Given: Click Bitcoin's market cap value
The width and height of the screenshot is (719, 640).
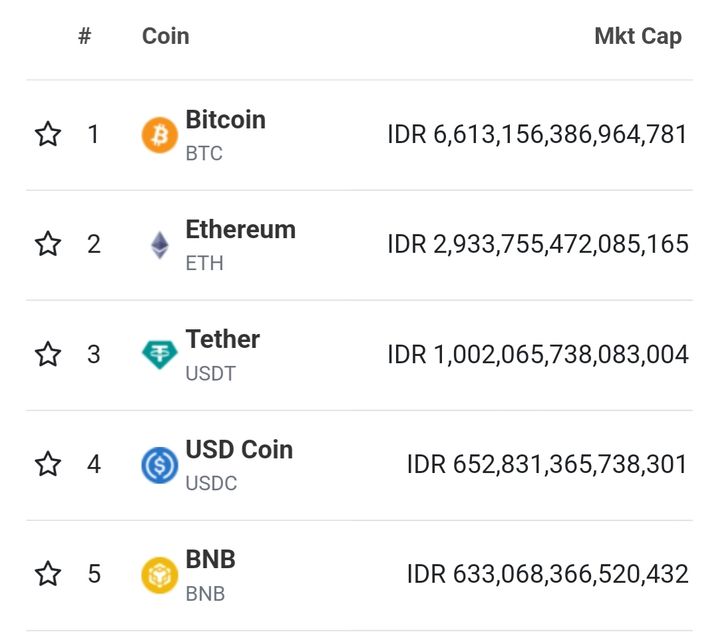Looking at the screenshot, I should click(537, 135).
